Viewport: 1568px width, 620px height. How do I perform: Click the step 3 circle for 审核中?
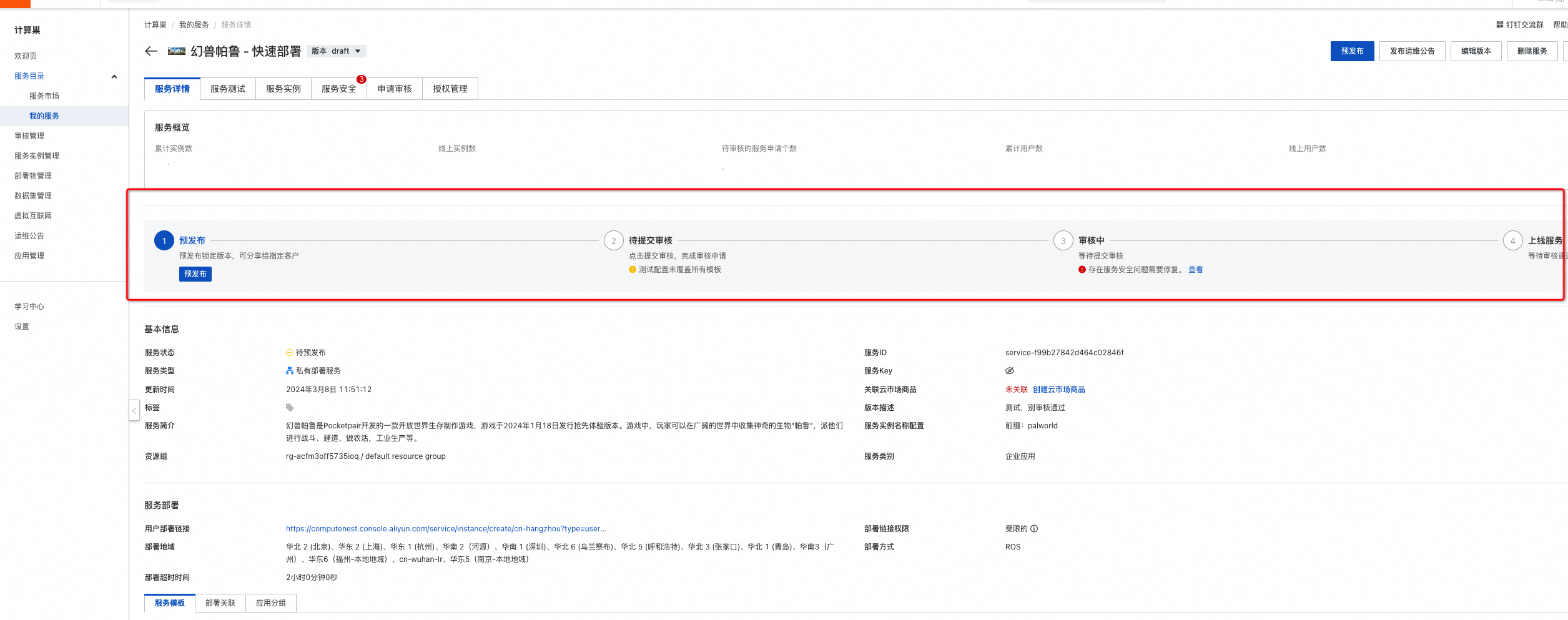pos(1063,240)
